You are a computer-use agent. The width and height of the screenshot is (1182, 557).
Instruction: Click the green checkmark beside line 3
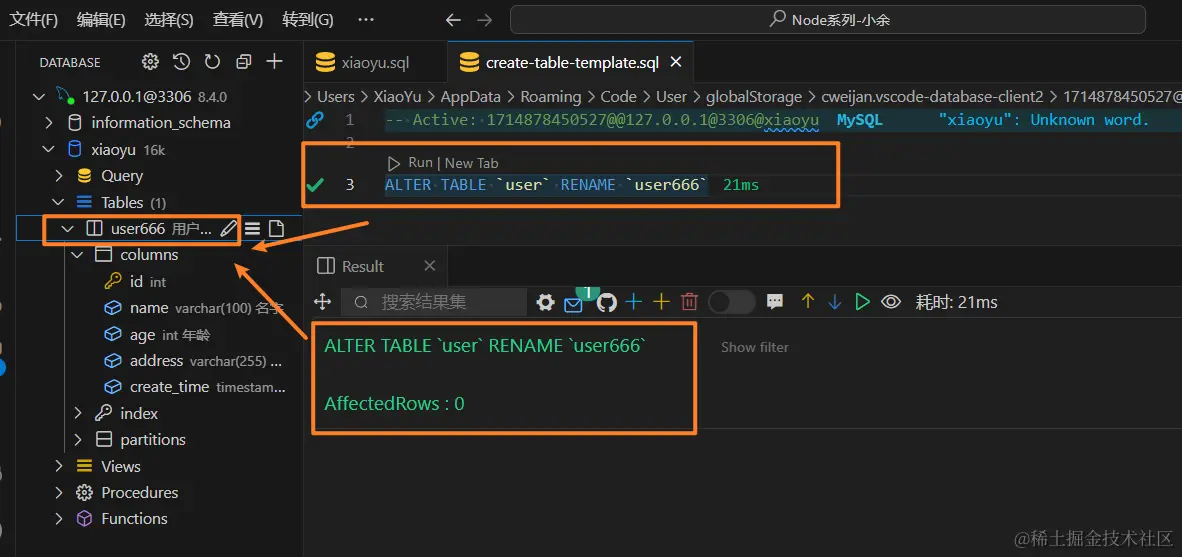(x=315, y=185)
